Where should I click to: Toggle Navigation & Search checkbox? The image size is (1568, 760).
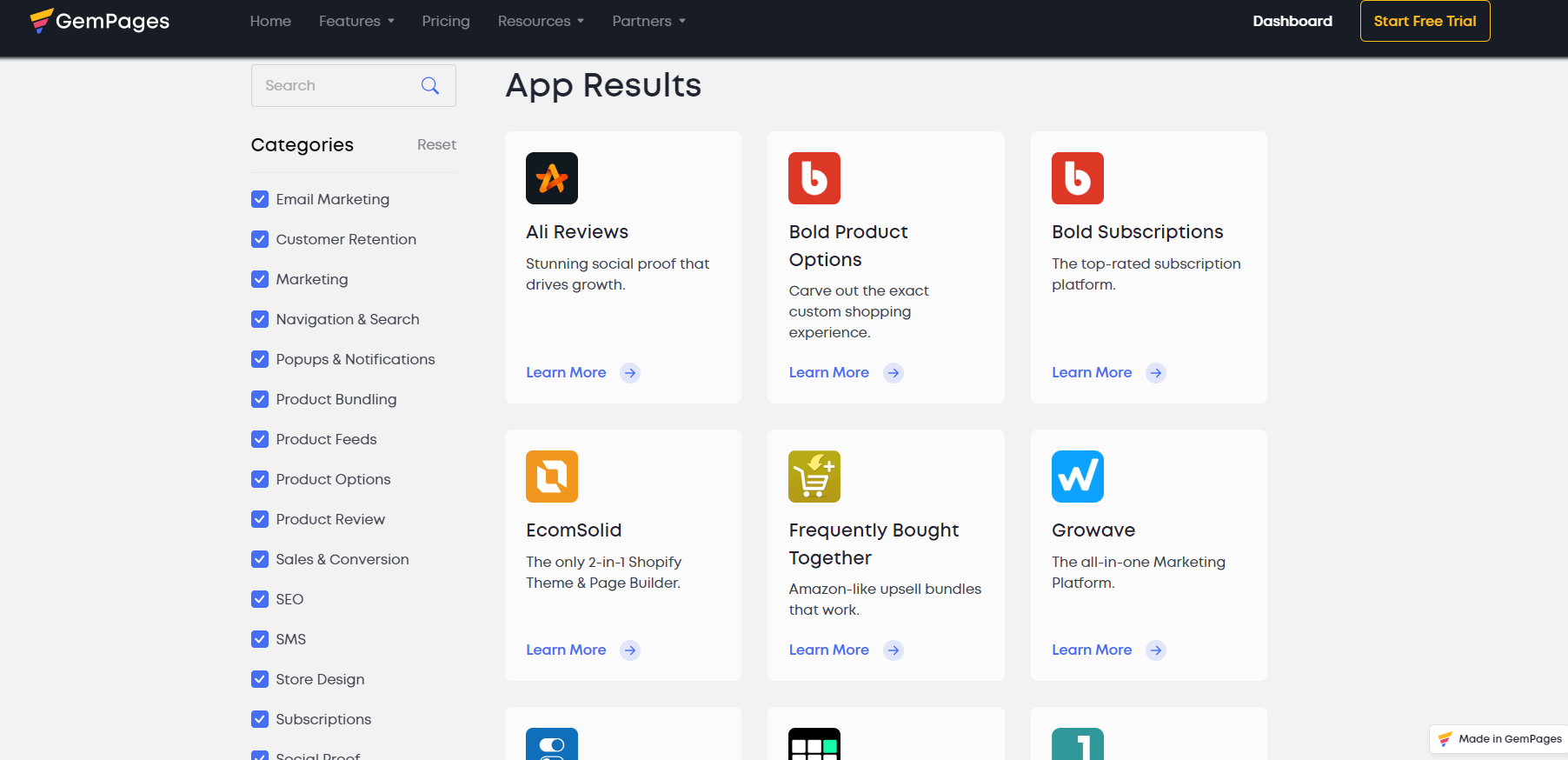pyautogui.click(x=260, y=319)
